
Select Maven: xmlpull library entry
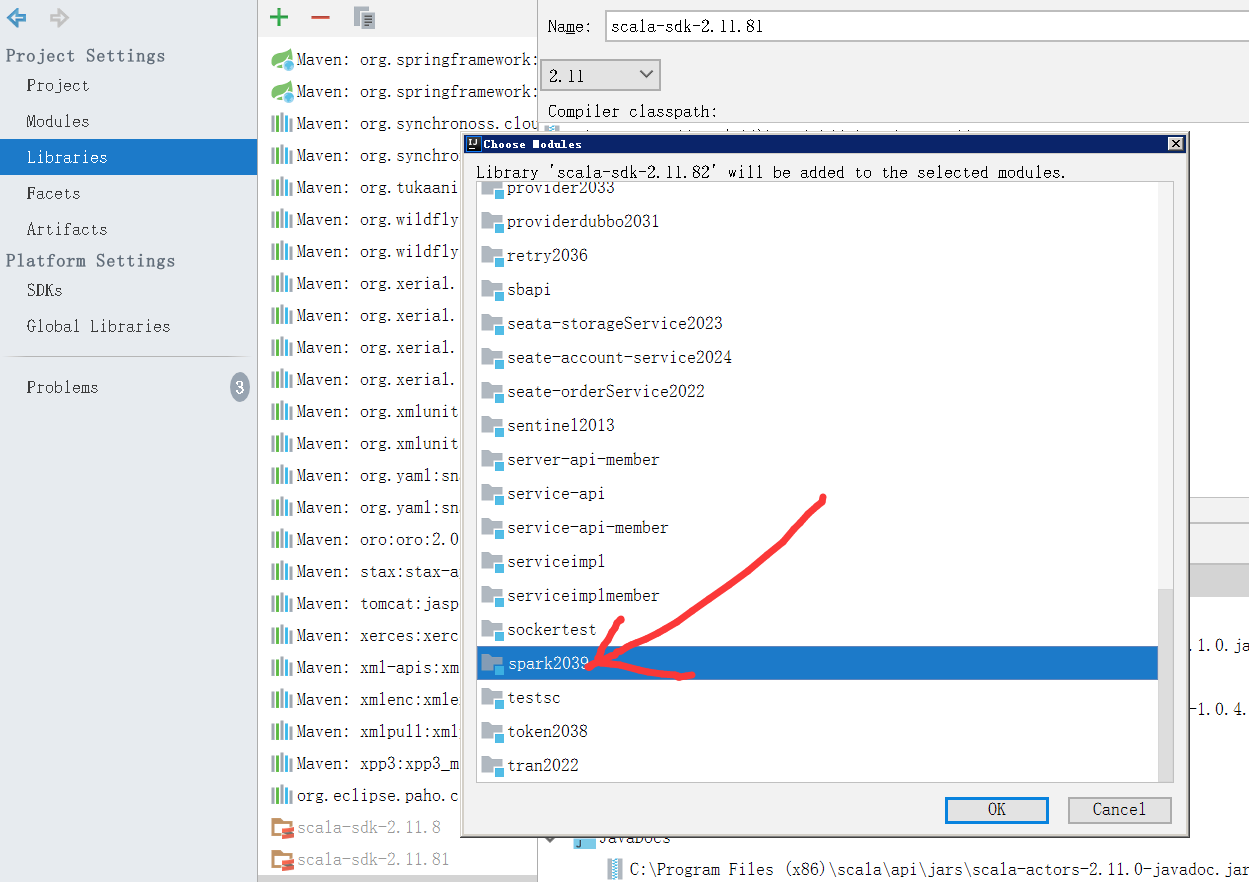[x=365, y=732]
